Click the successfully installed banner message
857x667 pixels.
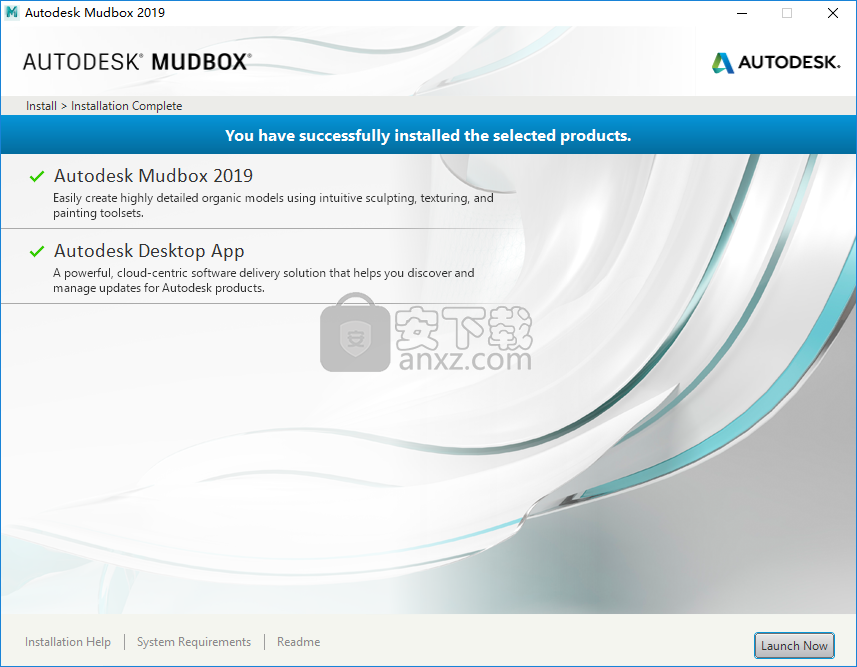click(428, 136)
